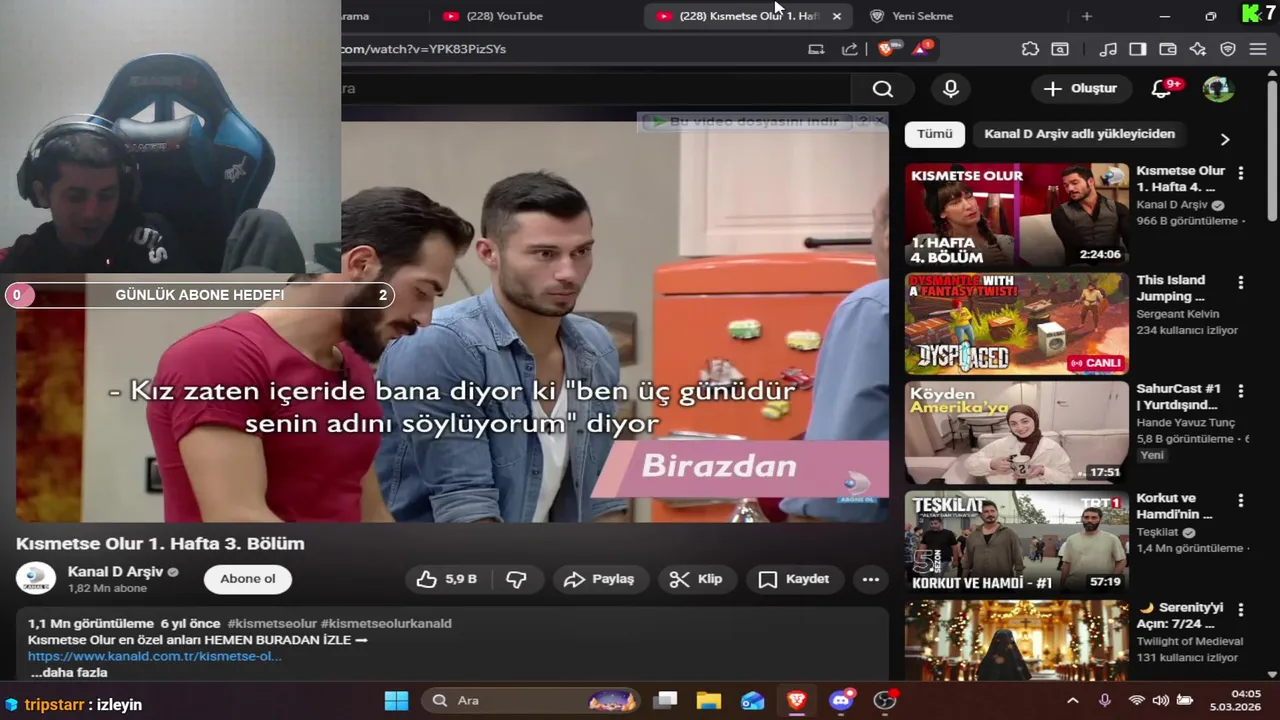Image resolution: width=1280 pixels, height=720 pixels.
Task: Toggle the browser sidebar panel icon
Action: point(1138,49)
